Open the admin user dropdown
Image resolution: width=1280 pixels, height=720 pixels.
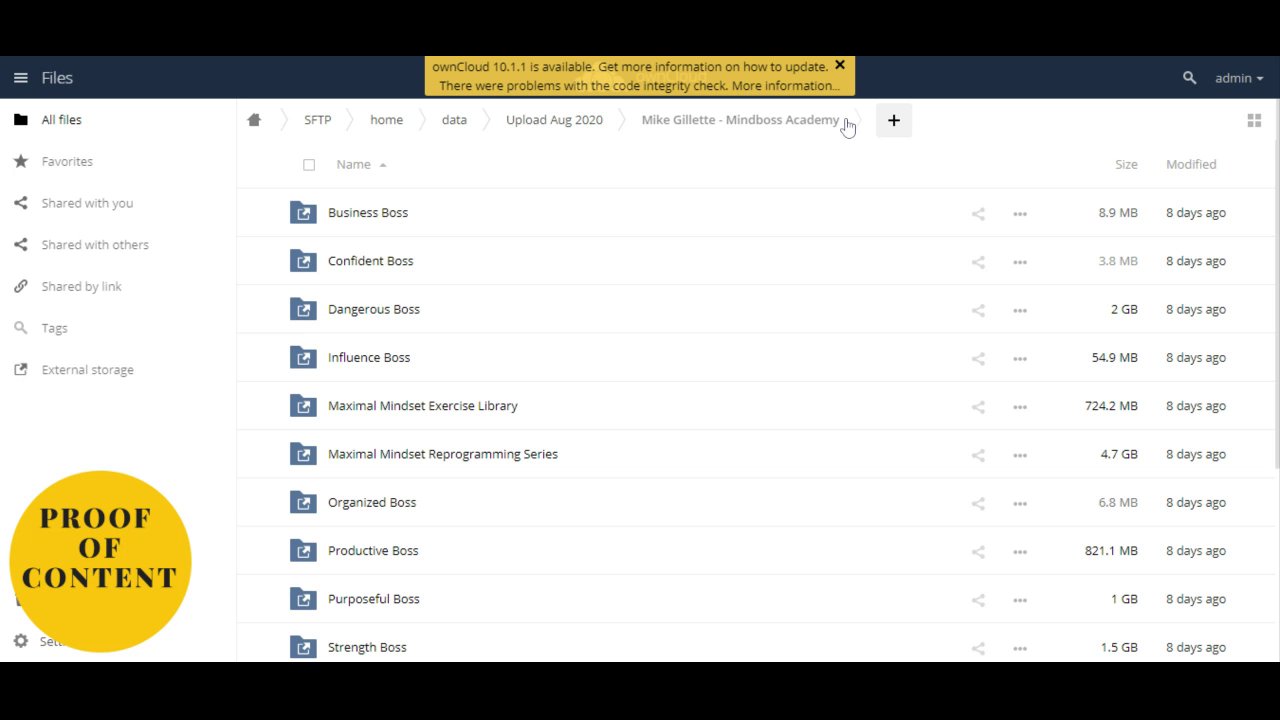[x=1239, y=78]
